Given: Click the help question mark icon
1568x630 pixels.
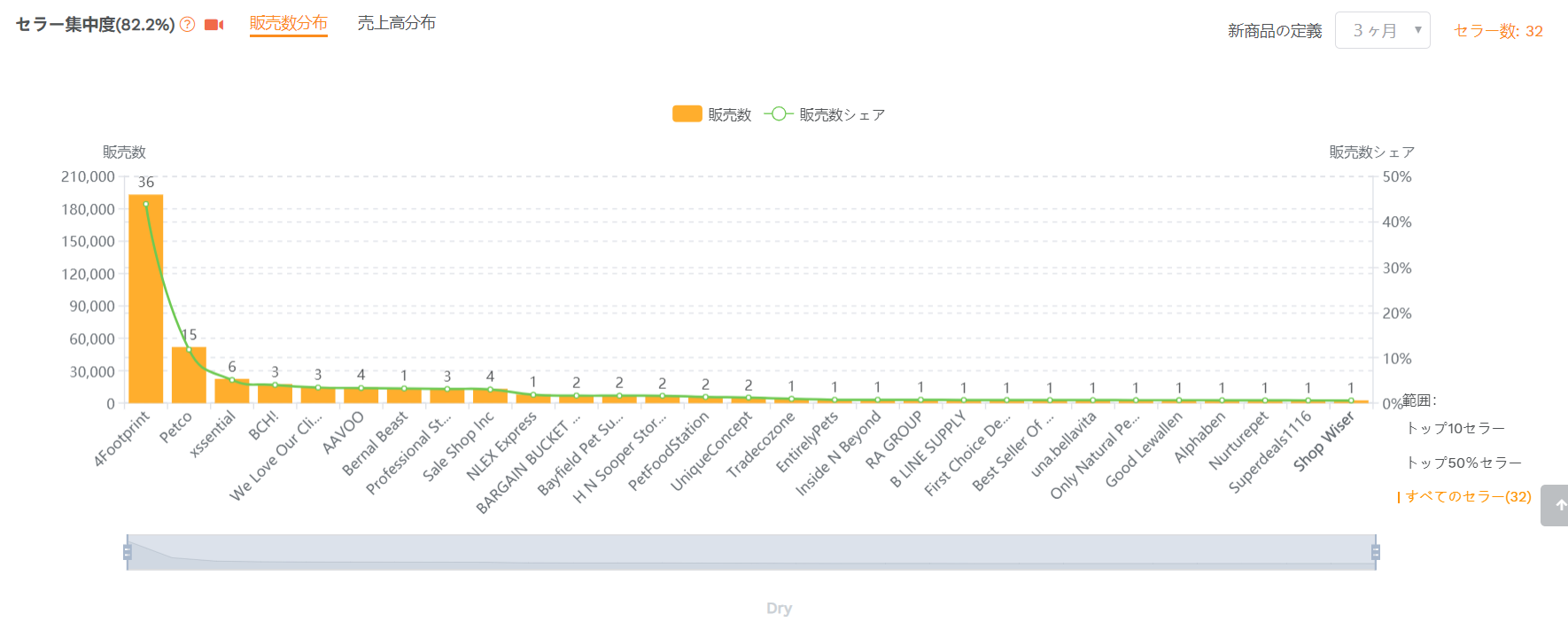Looking at the screenshot, I should 188,25.
